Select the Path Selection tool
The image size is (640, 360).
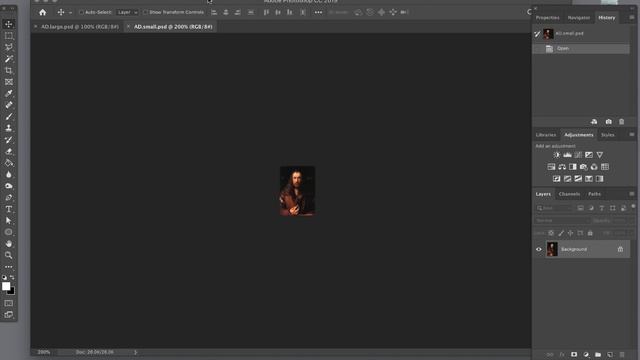(x=9, y=220)
